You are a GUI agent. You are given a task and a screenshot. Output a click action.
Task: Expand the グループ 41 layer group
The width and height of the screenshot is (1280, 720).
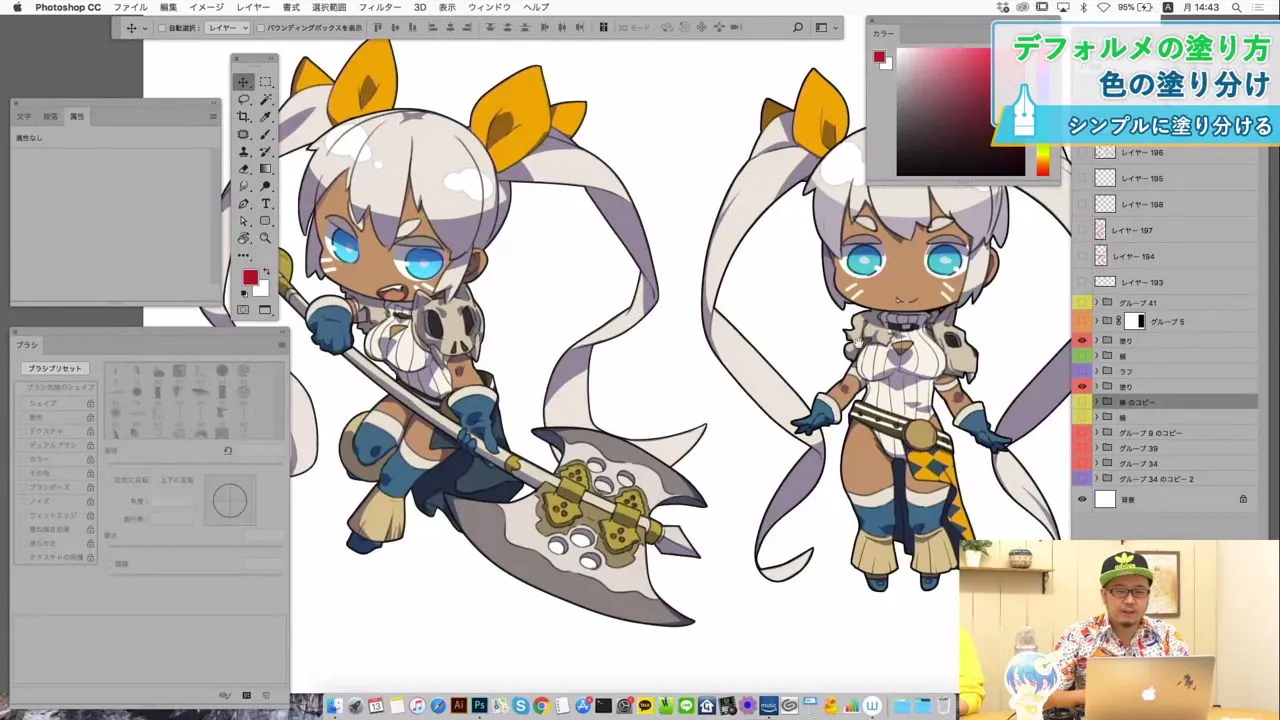point(1095,302)
